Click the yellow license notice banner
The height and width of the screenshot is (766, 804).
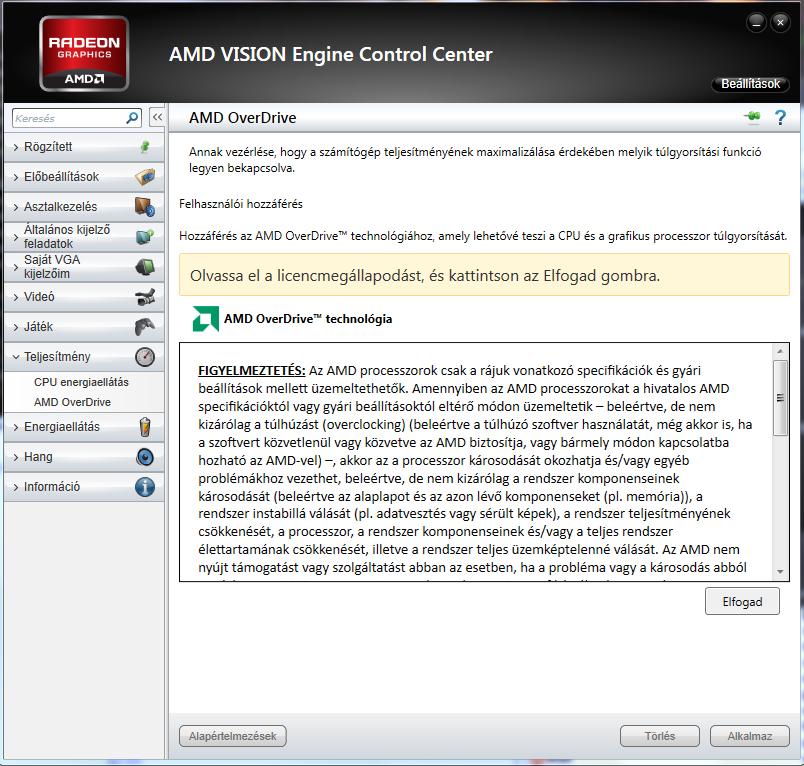(x=484, y=275)
